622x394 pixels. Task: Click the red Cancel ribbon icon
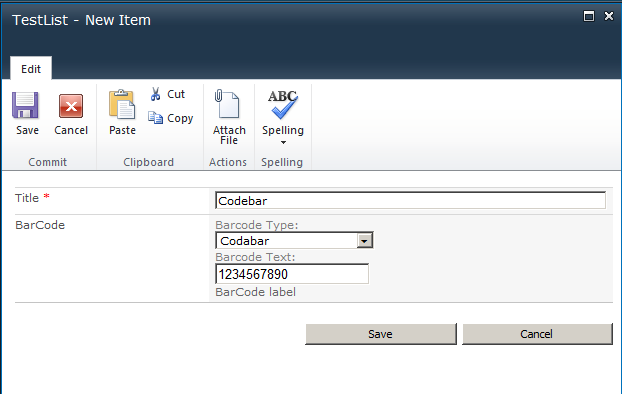pos(71,106)
